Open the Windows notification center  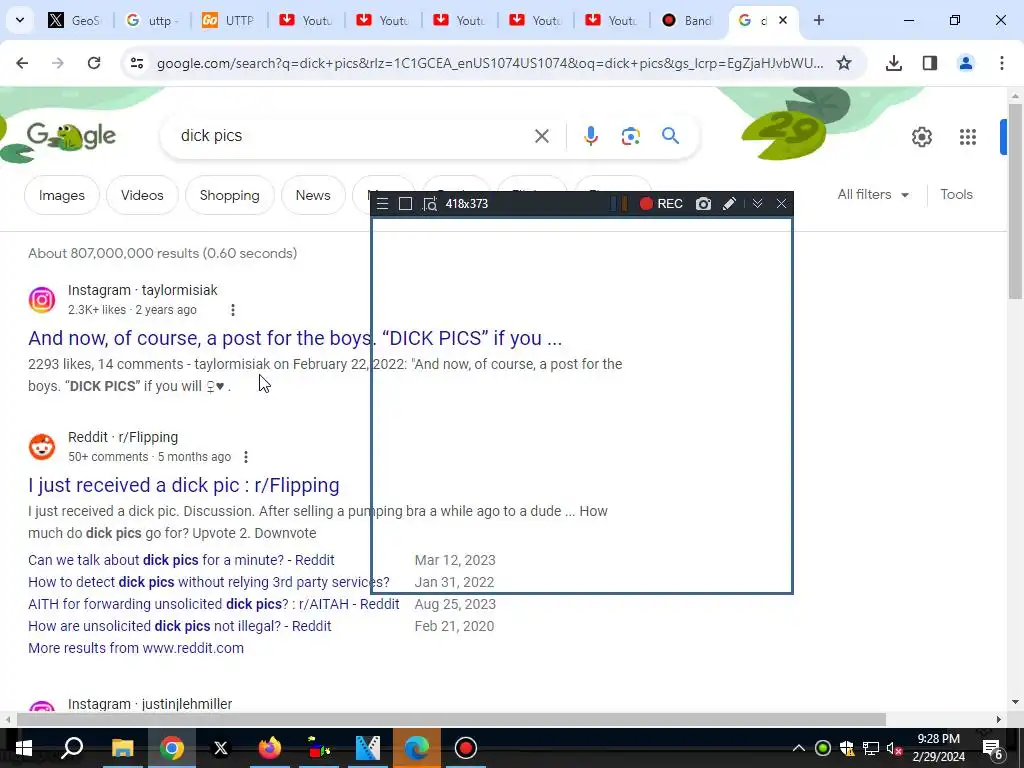992,748
